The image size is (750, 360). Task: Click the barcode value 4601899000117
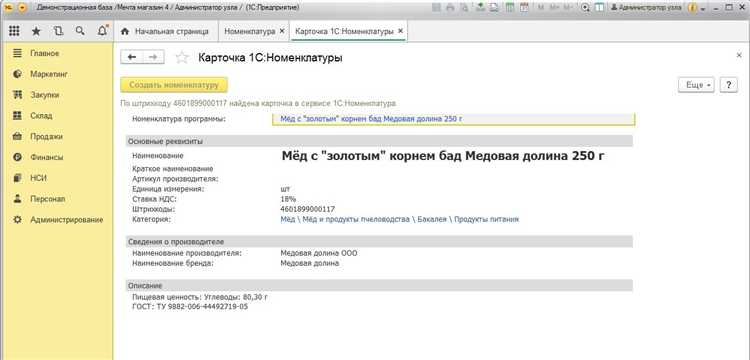(x=308, y=209)
